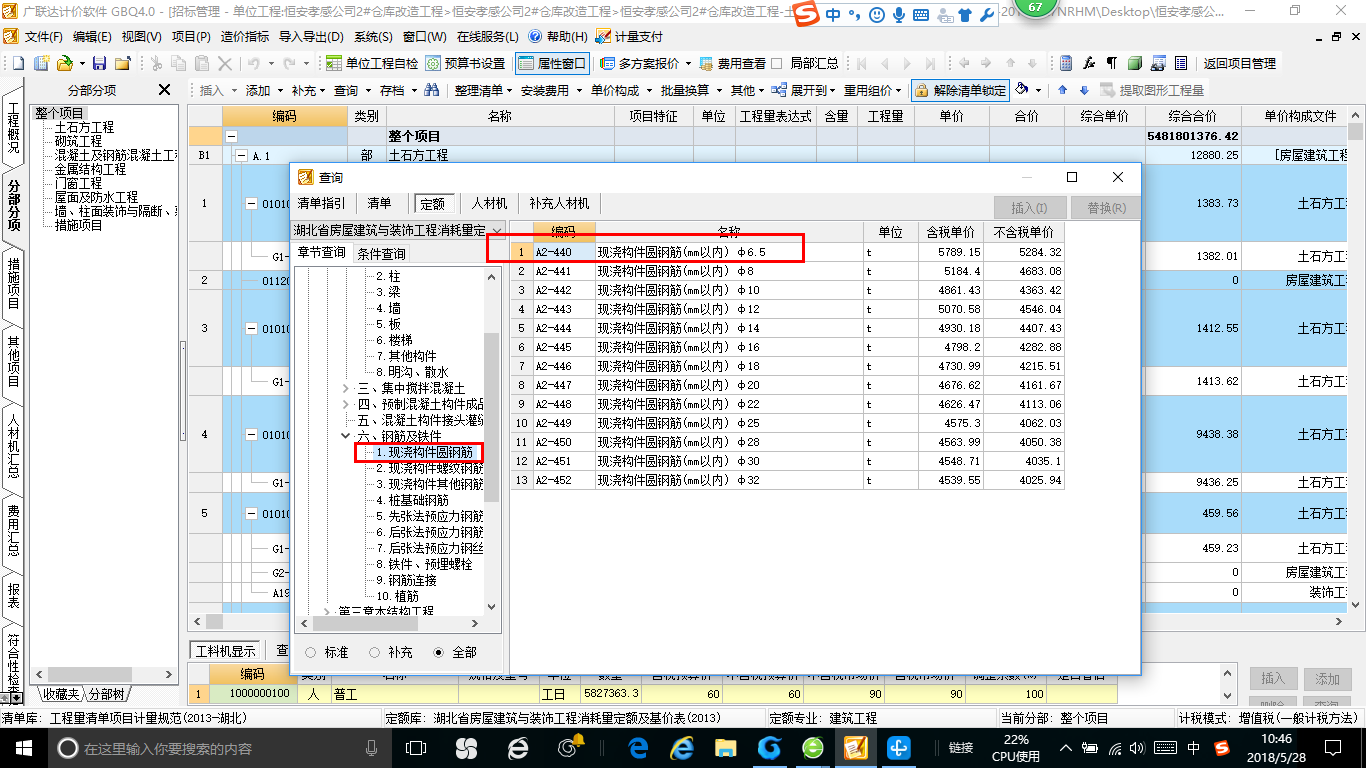Click the 不含税单价 column header

(1023, 231)
